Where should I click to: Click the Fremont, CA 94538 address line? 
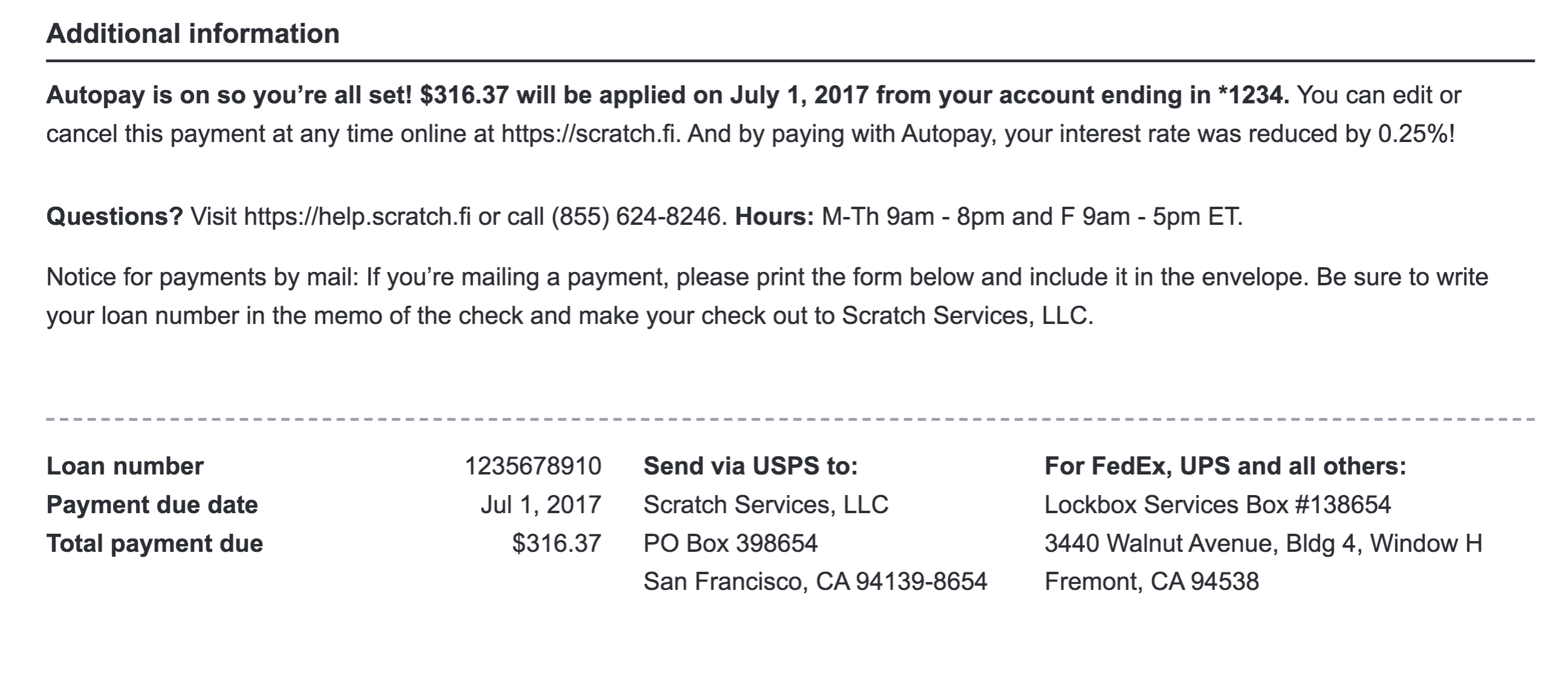click(1152, 582)
